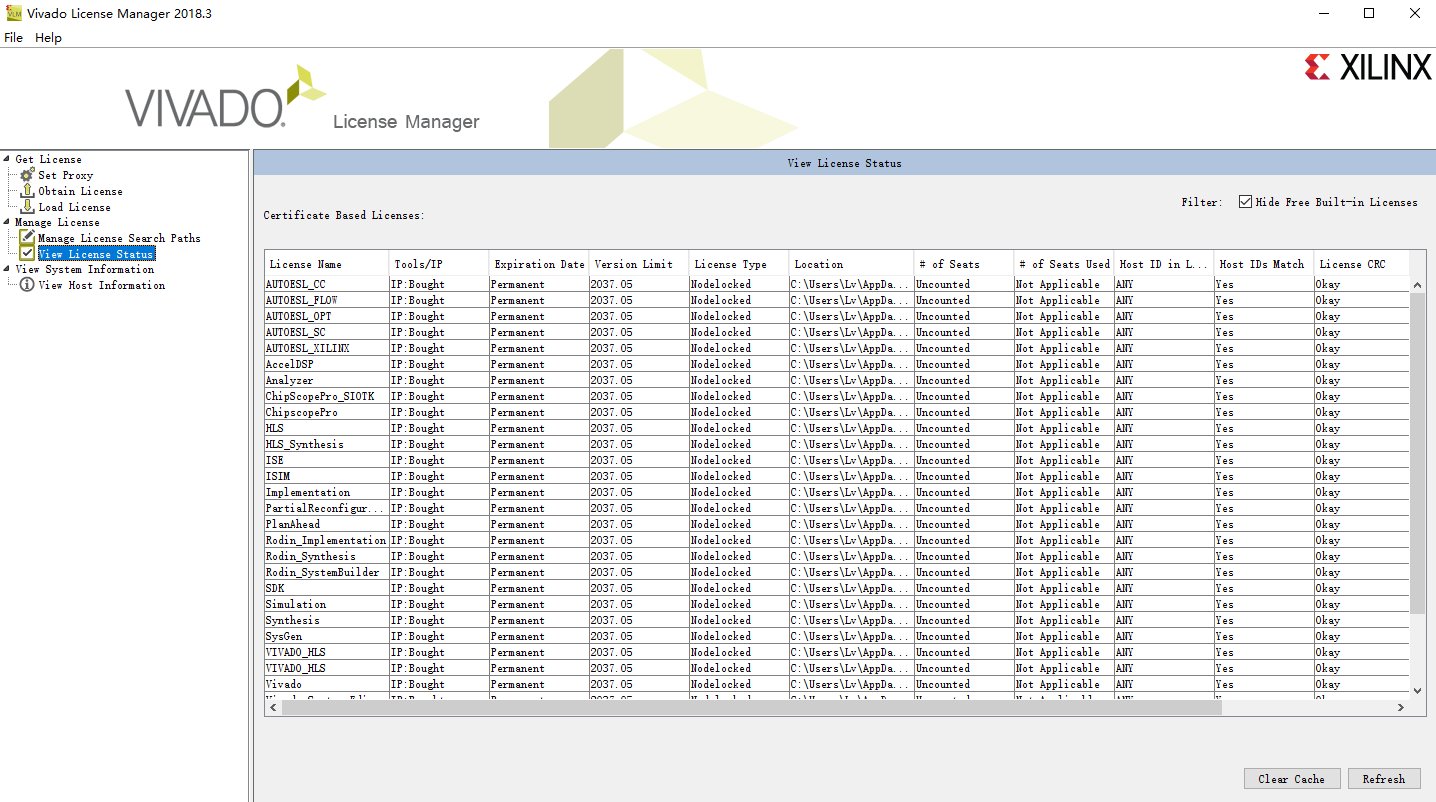This screenshot has height=802, width=1436.
Task: Open the File menu
Action: (x=13, y=38)
